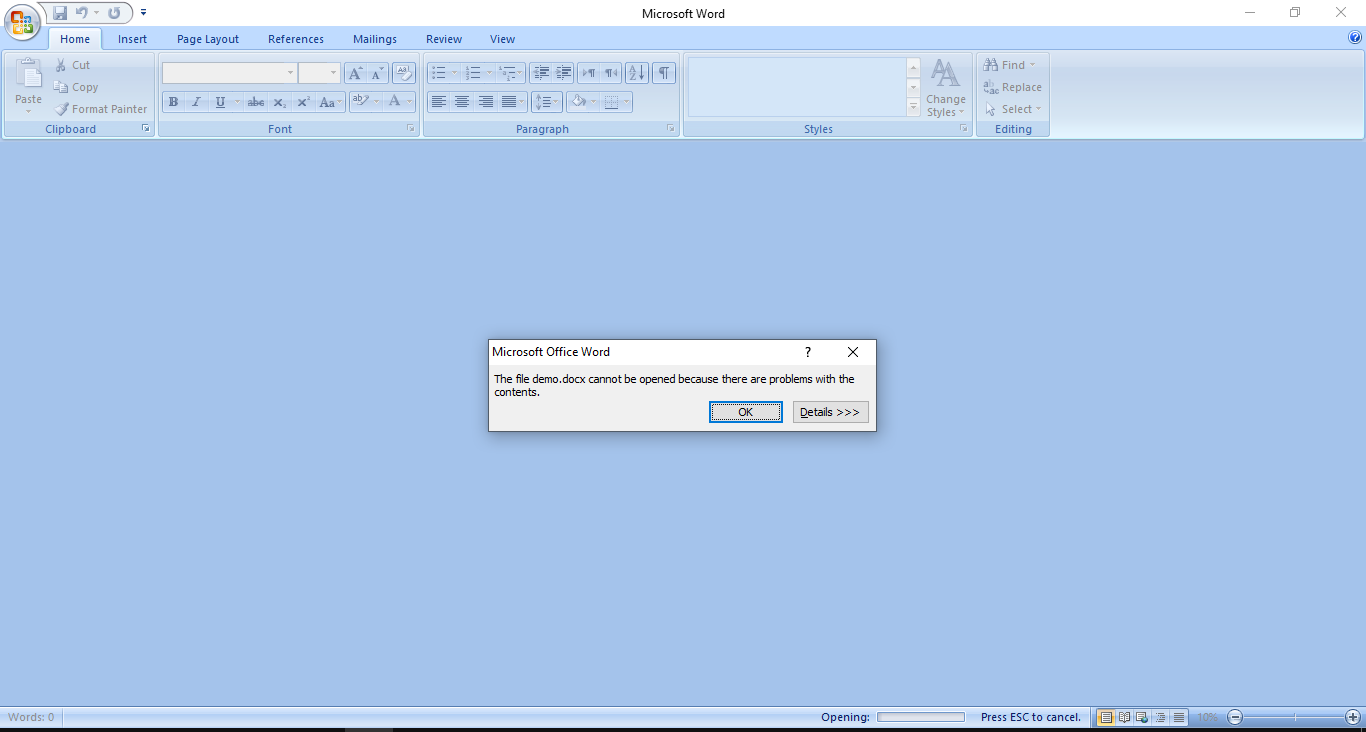This screenshot has width=1366, height=732.
Task: Switch to Full Screen Reading view
Action: click(x=1123, y=717)
